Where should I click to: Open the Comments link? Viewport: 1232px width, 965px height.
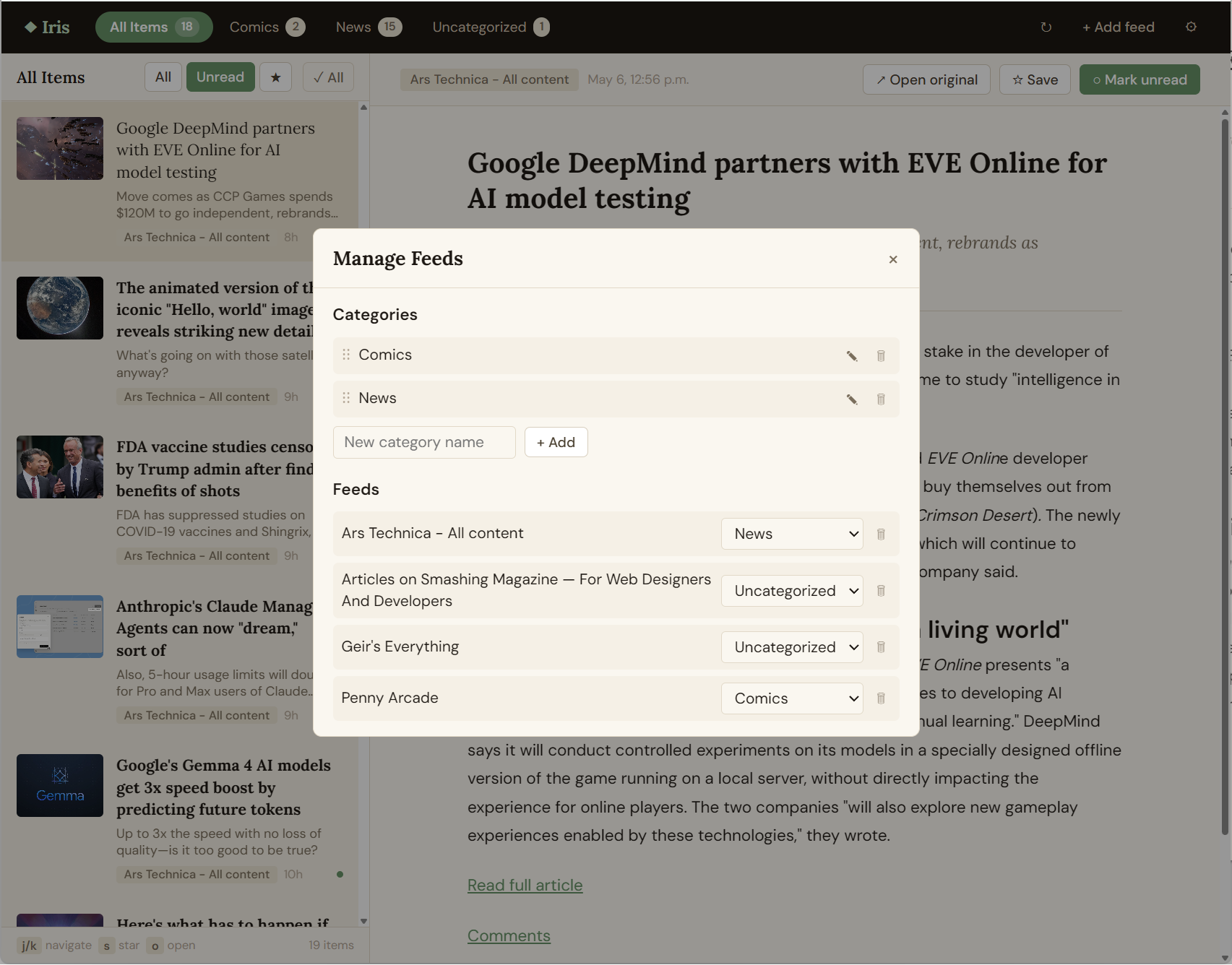click(x=509, y=935)
